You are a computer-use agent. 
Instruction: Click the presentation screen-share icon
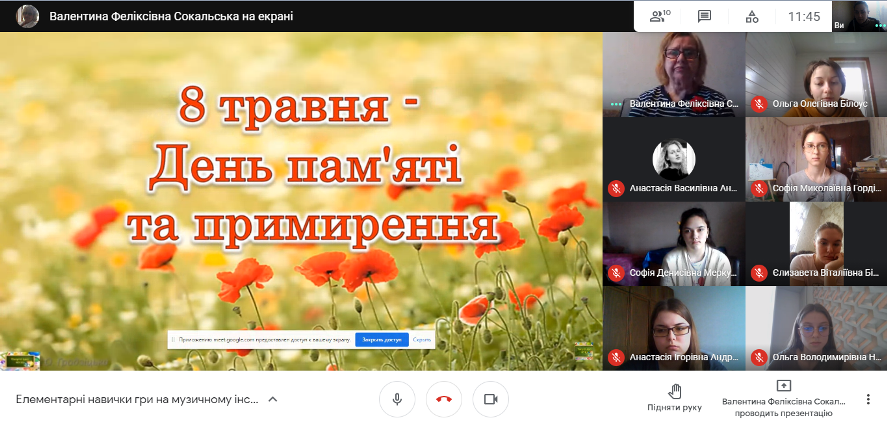pyautogui.click(x=783, y=386)
